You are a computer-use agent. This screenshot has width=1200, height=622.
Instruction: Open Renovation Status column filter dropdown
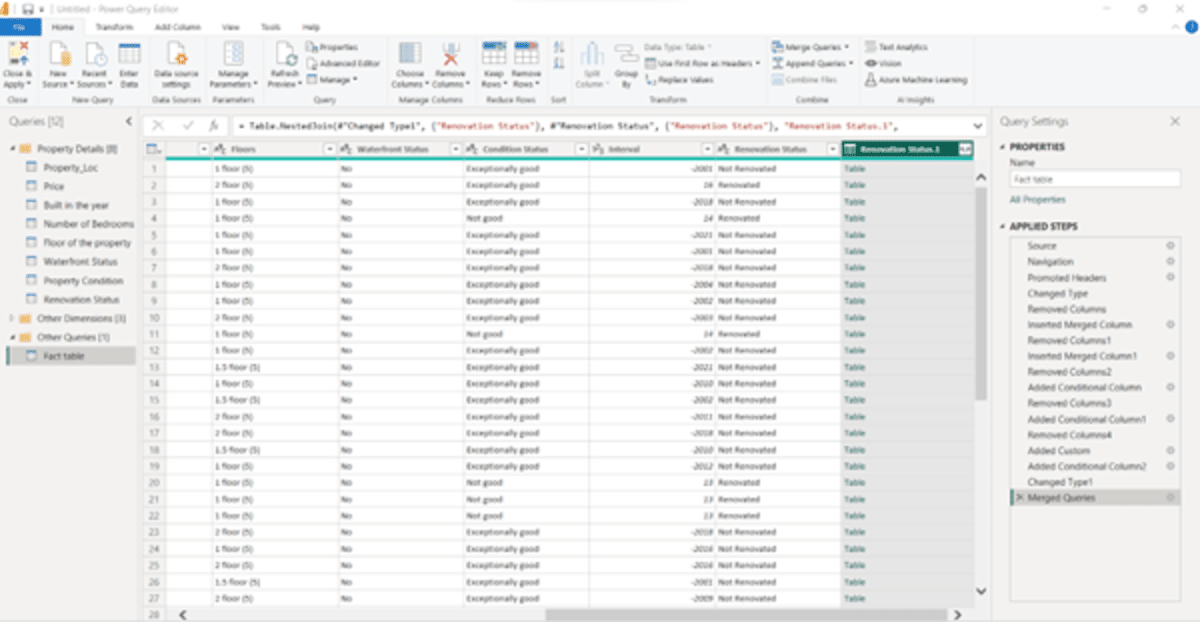(832, 148)
